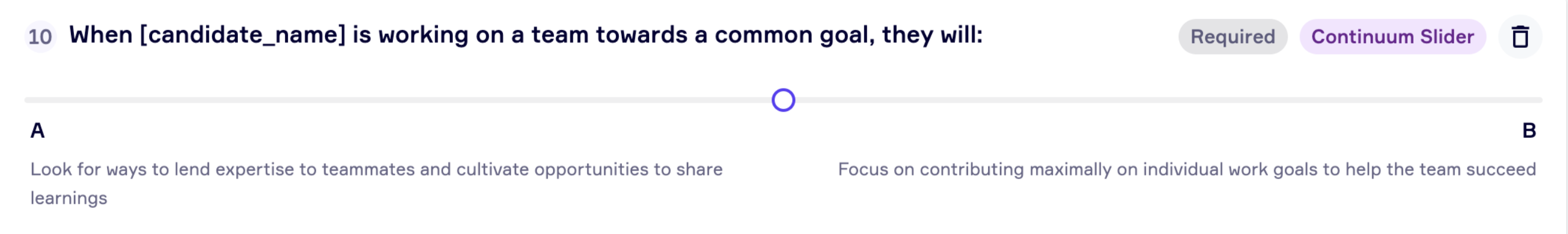Click slider track between A end and handle
Viewport: 1568px width, 234px height.
398,100
